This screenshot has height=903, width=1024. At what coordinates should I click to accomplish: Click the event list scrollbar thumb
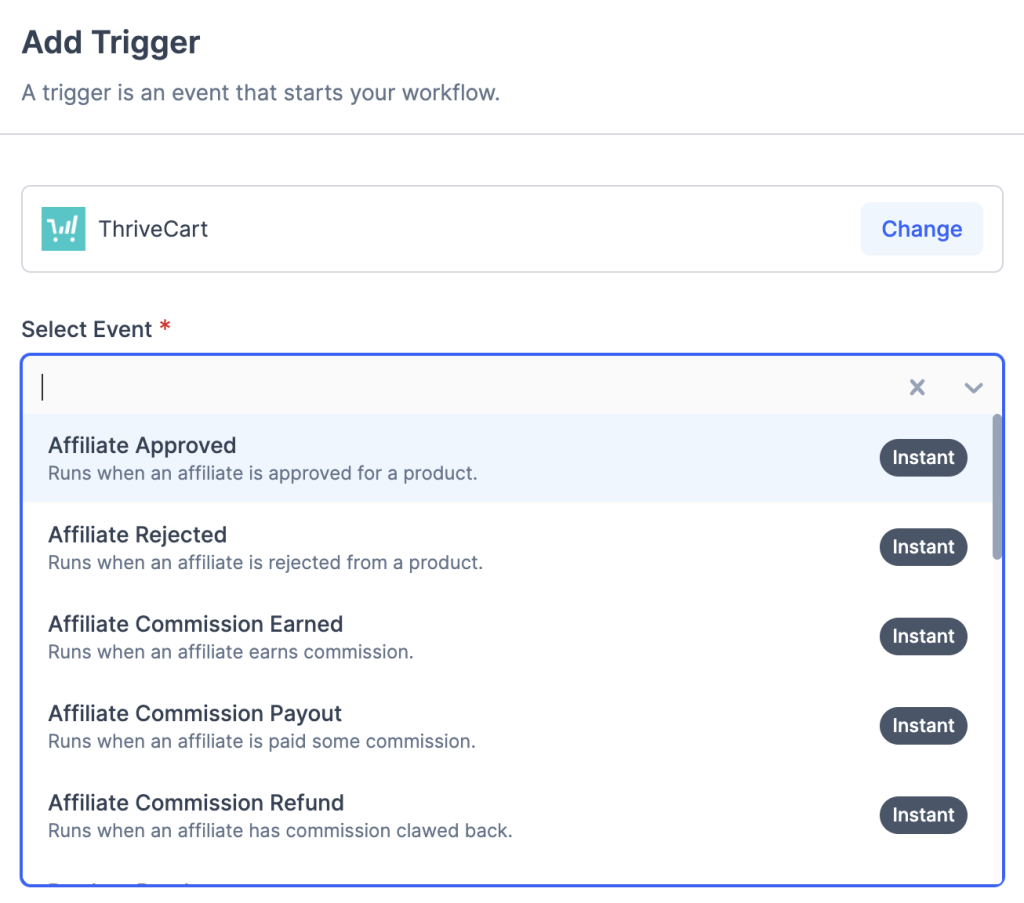pos(996,486)
